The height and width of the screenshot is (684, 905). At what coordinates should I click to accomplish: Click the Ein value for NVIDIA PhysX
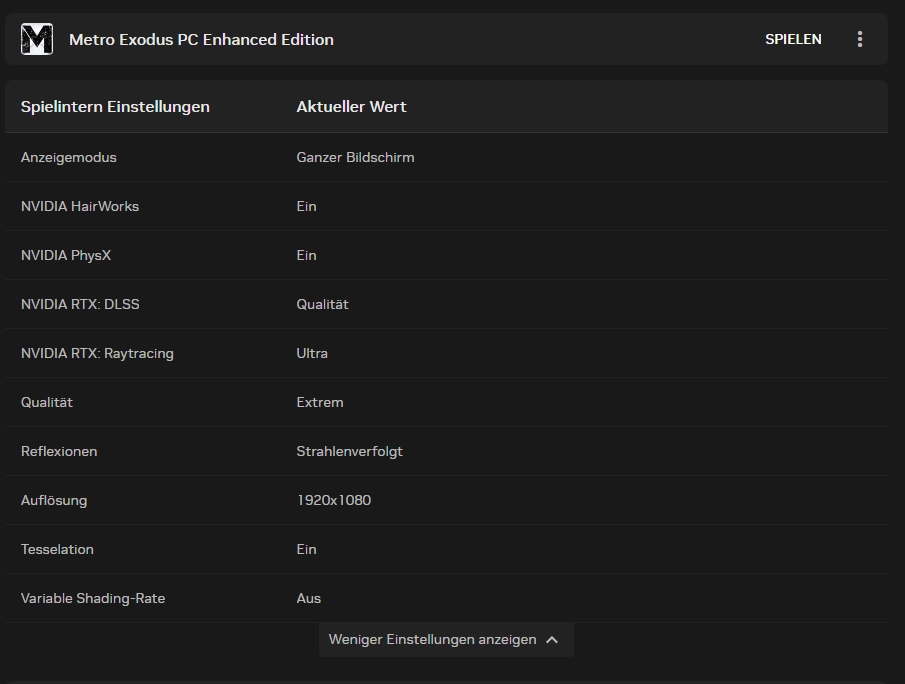pyautogui.click(x=306, y=256)
